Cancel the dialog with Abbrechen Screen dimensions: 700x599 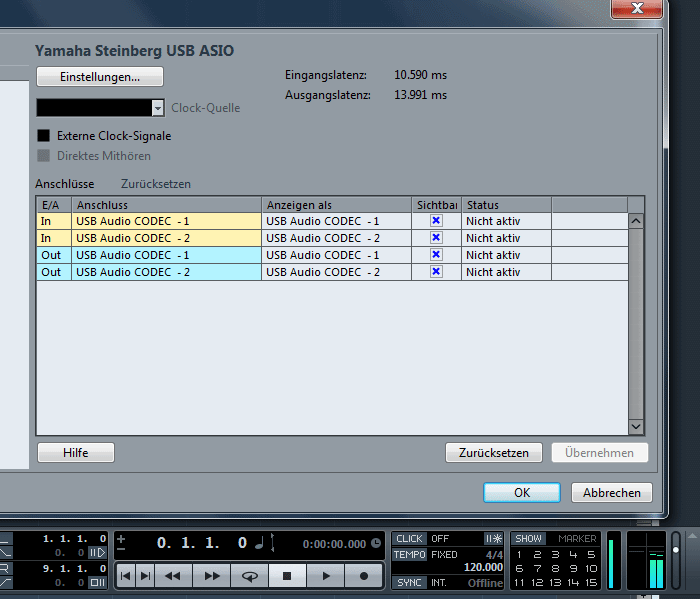(612, 493)
